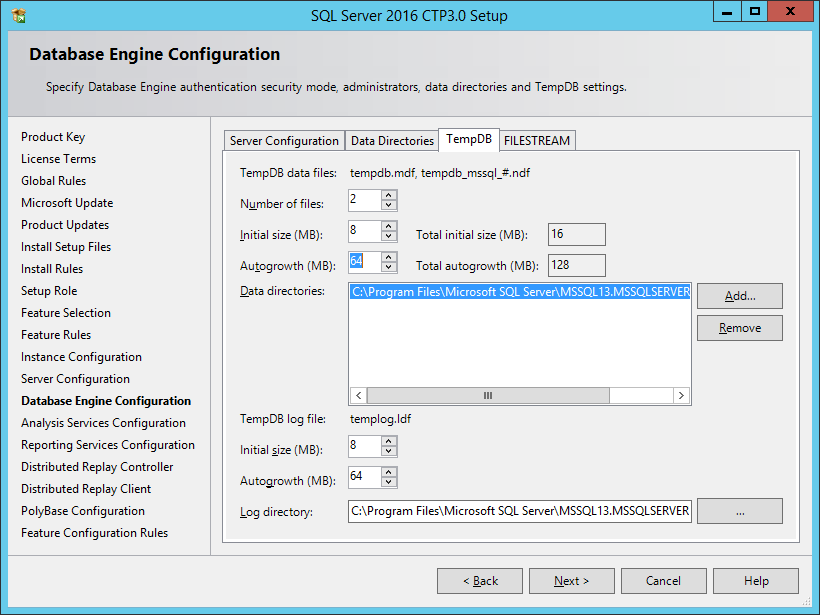Click the Number of files input field

(x=365, y=200)
